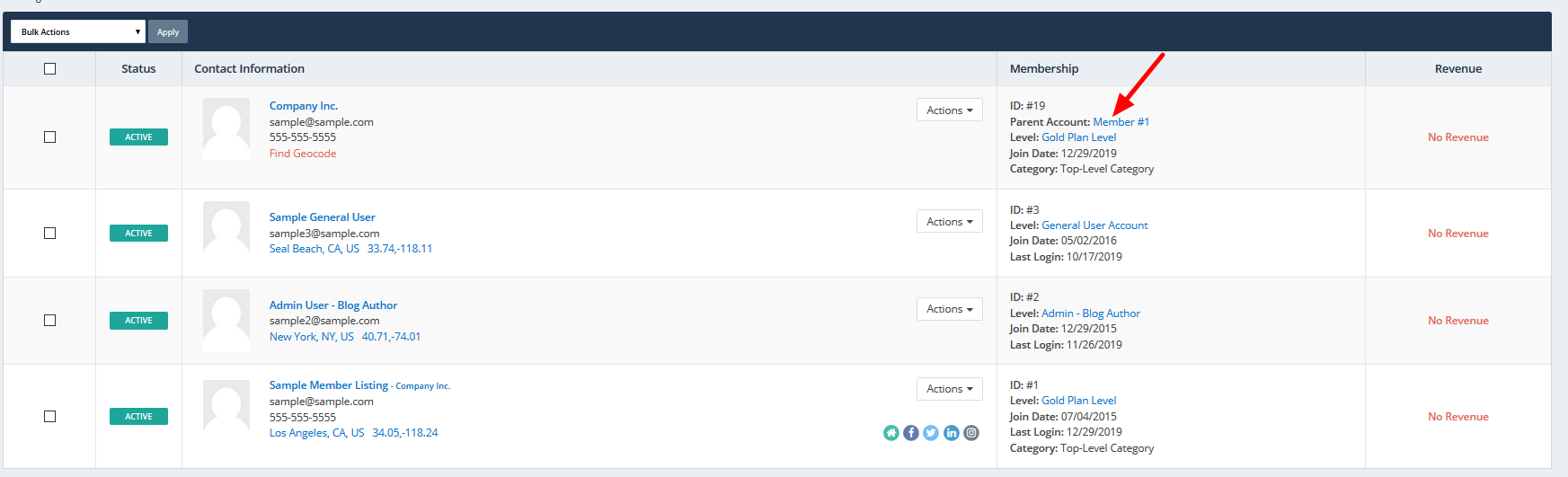This screenshot has width=1568, height=477.
Task: Click Find Geocode under Company Inc.
Action: [x=303, y=154]
